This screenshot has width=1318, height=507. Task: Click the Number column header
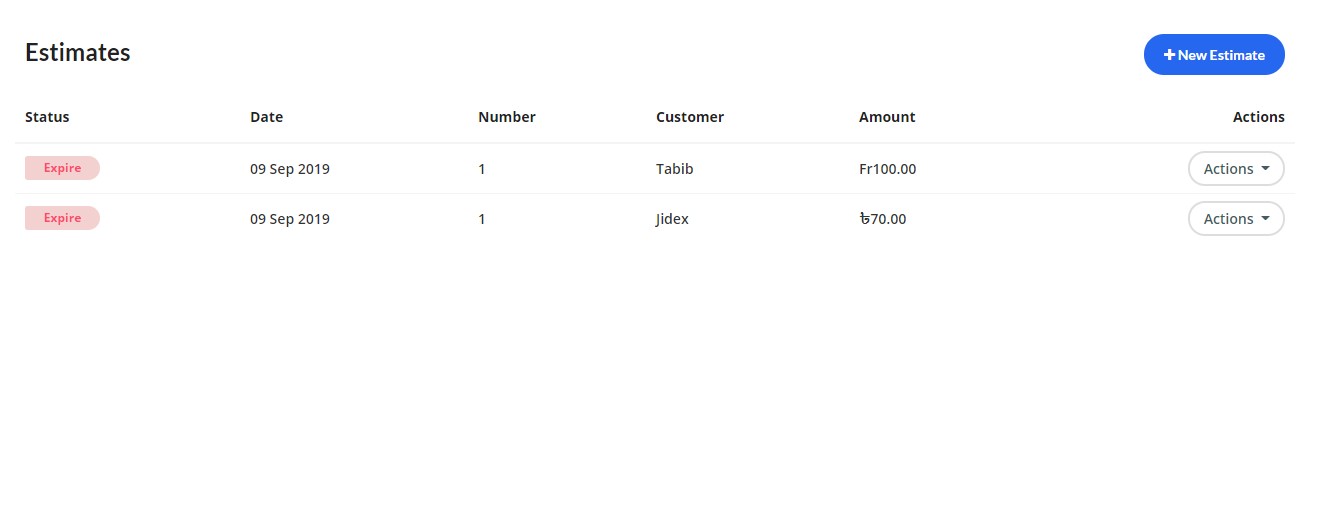tap(506, 117)
